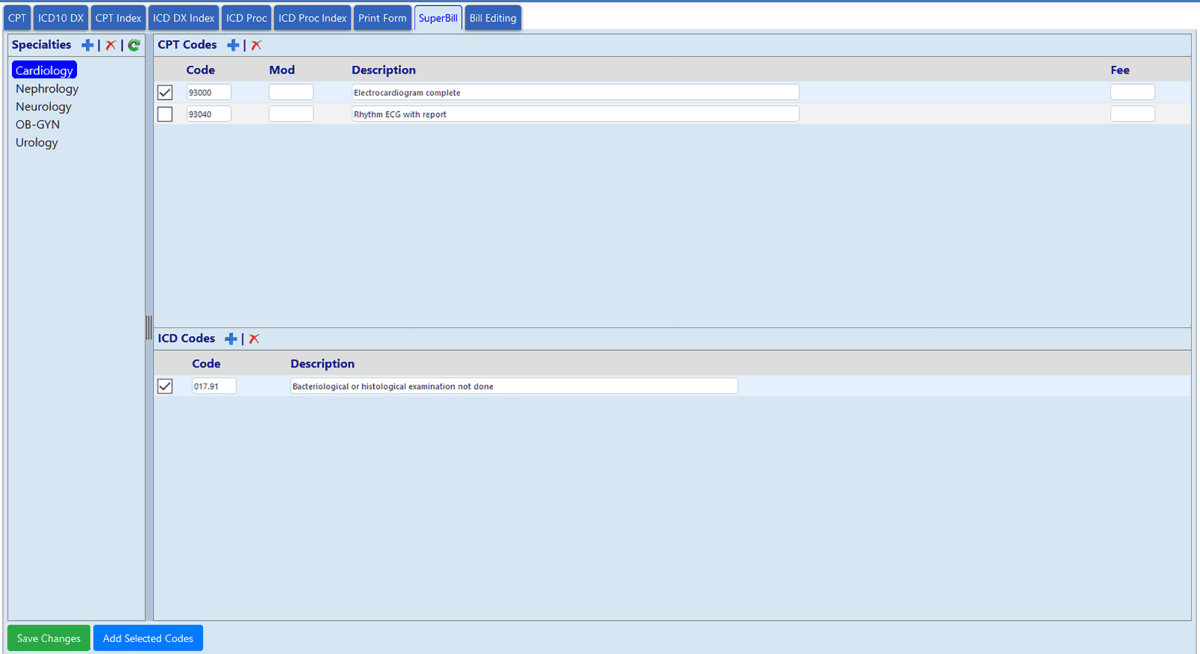Delete CPT code with red X
Image resolution: width=1200 pixels, height=654 pixels.
256,45
